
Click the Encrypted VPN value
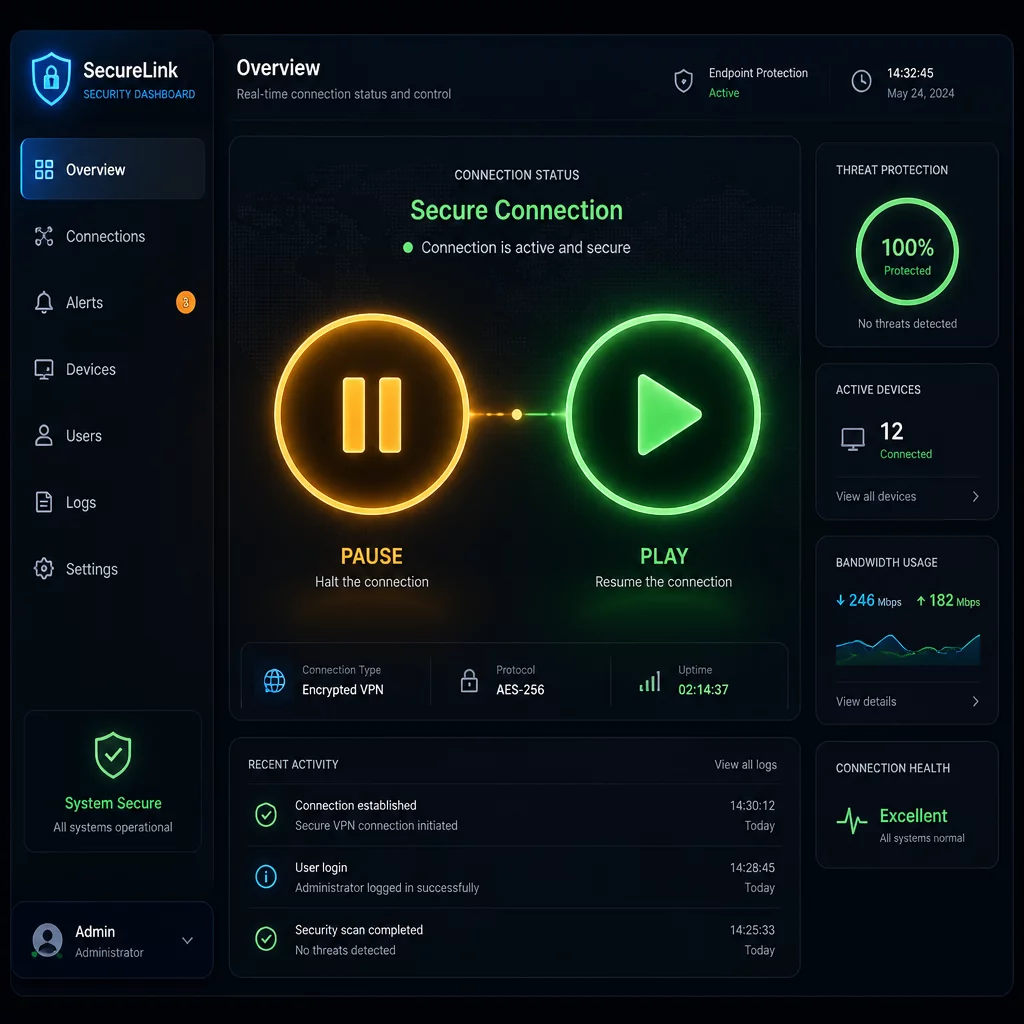[343, 690]
